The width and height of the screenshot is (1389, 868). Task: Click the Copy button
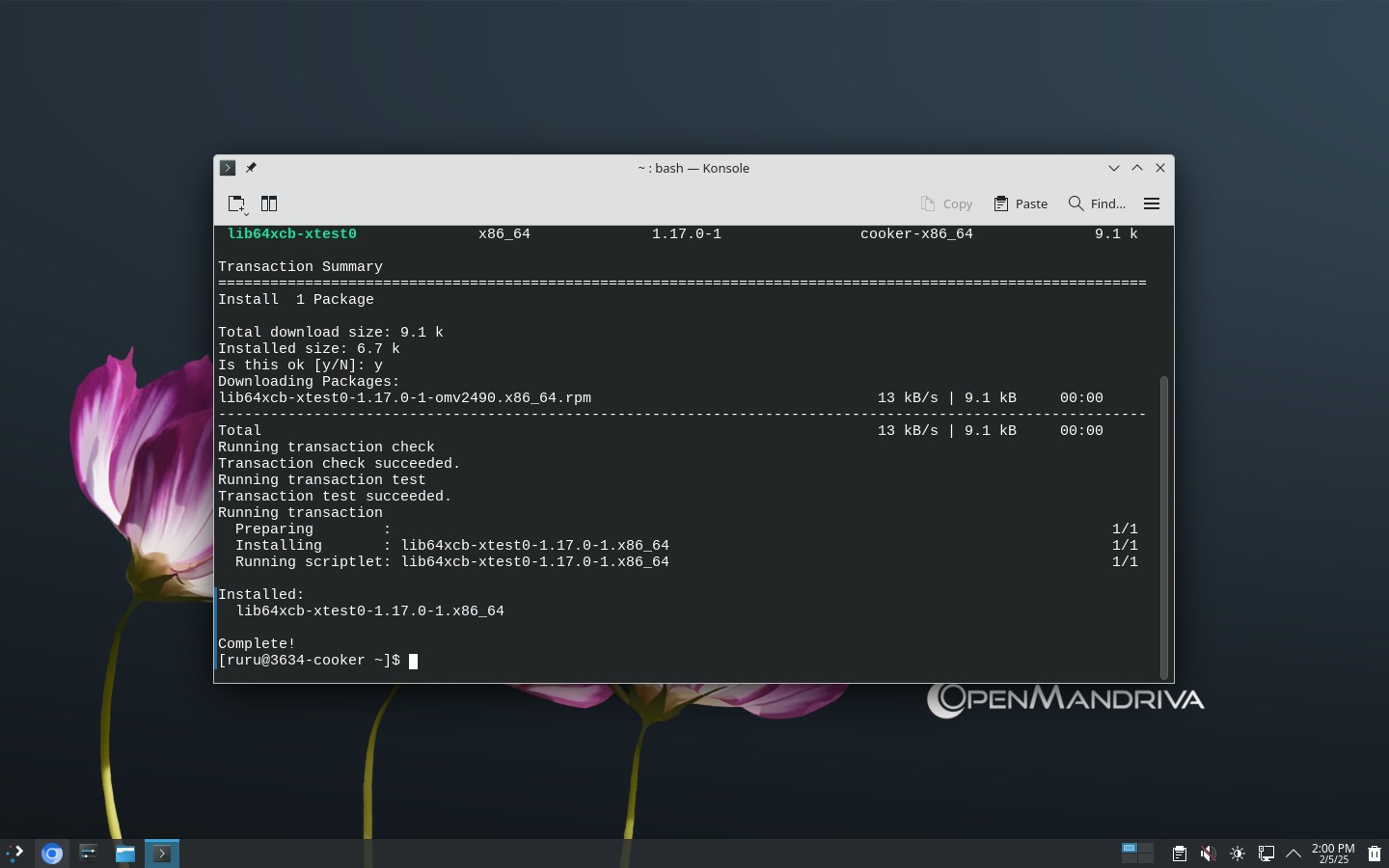[946, 203]
